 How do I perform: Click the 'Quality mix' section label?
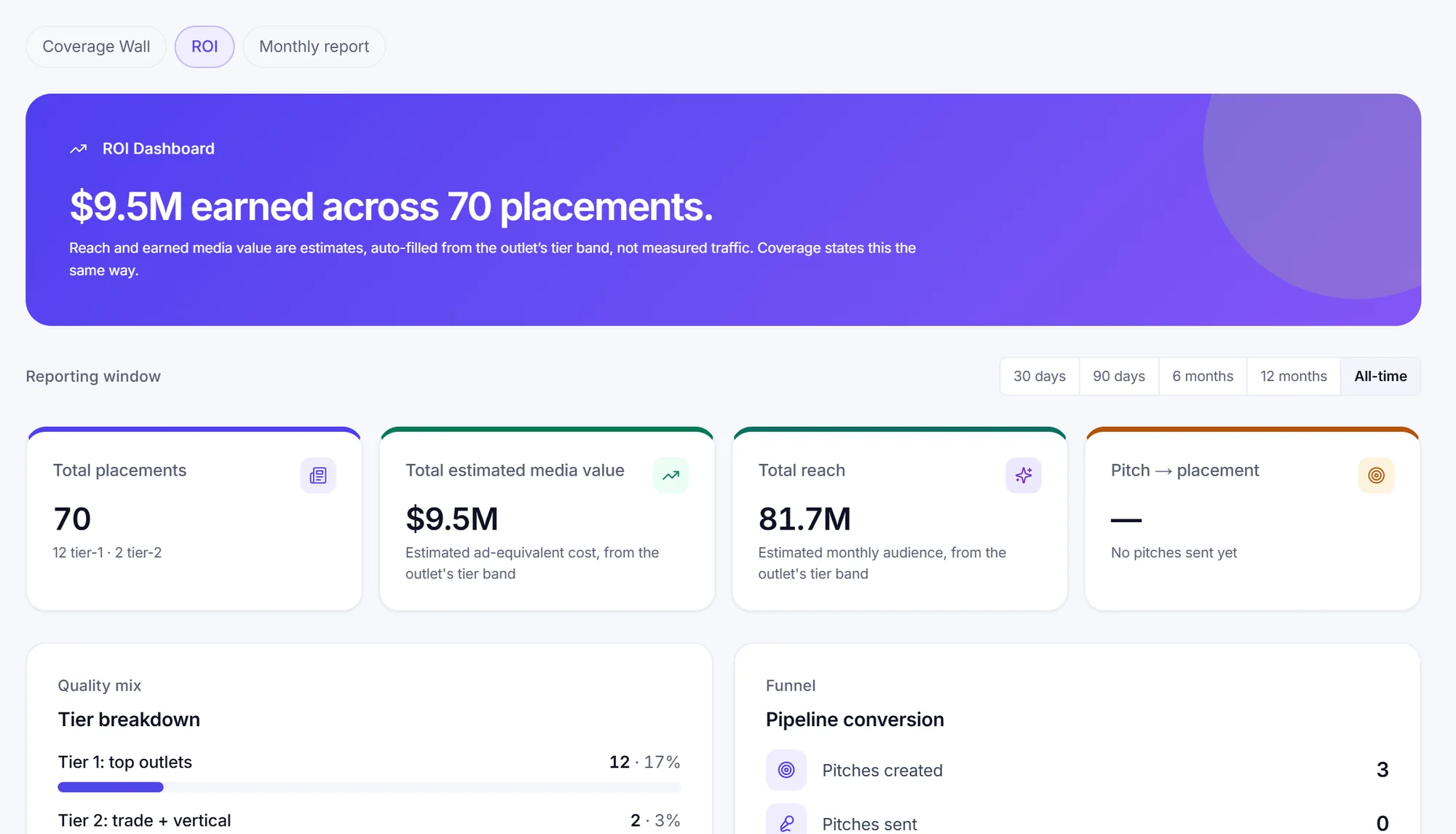click(100, 685)
